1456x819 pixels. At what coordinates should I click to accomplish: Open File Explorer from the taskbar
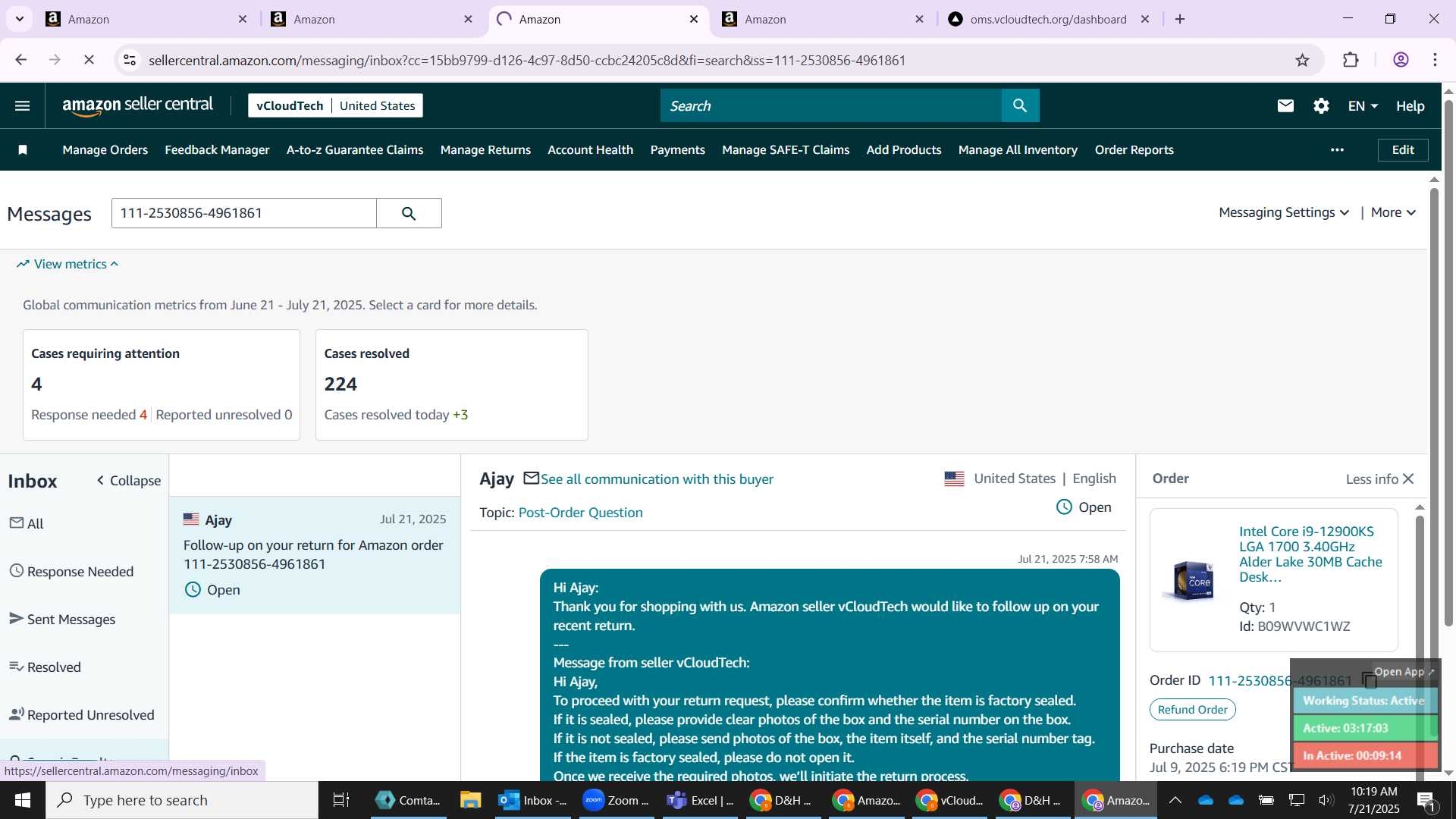click(x=470, y=800)
